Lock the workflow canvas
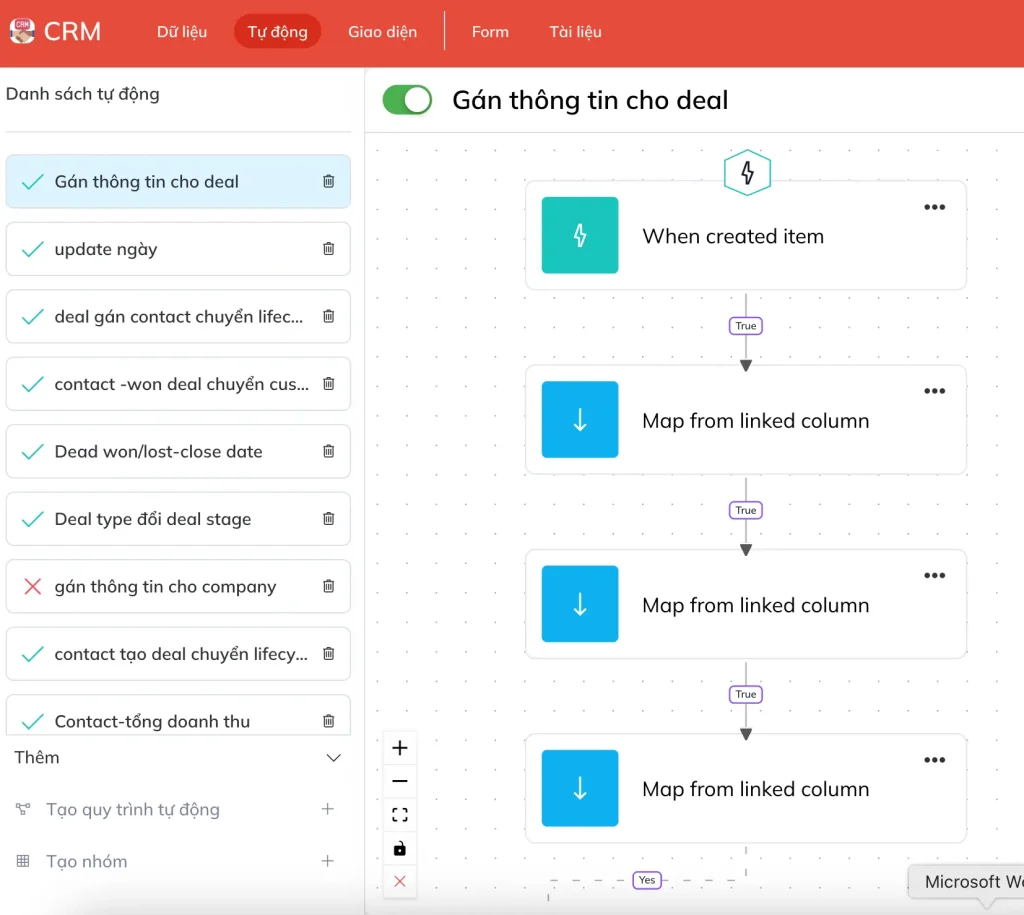 400,847
